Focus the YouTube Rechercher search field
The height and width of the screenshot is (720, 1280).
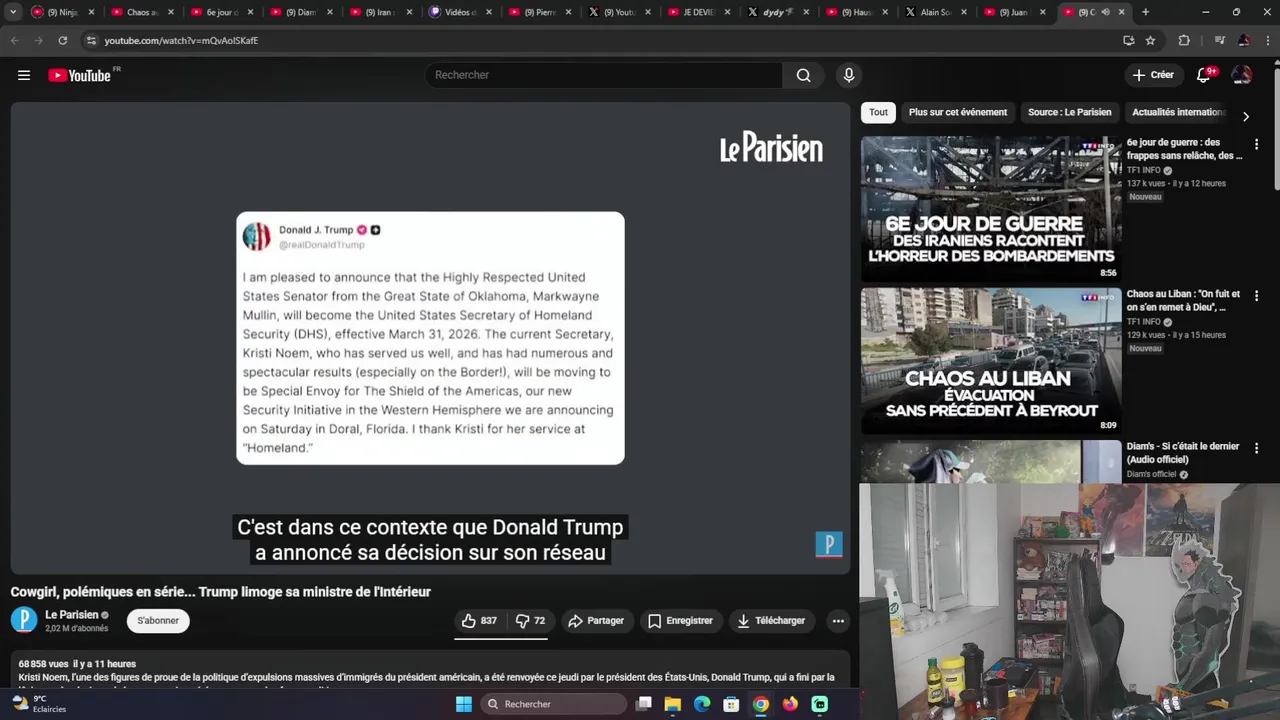[604, 75]
